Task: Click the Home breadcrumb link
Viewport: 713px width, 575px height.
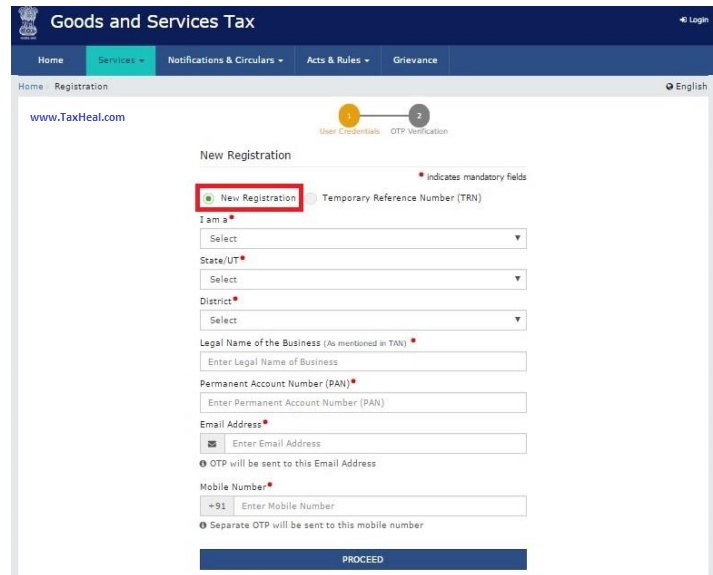Action: [31, 87]
